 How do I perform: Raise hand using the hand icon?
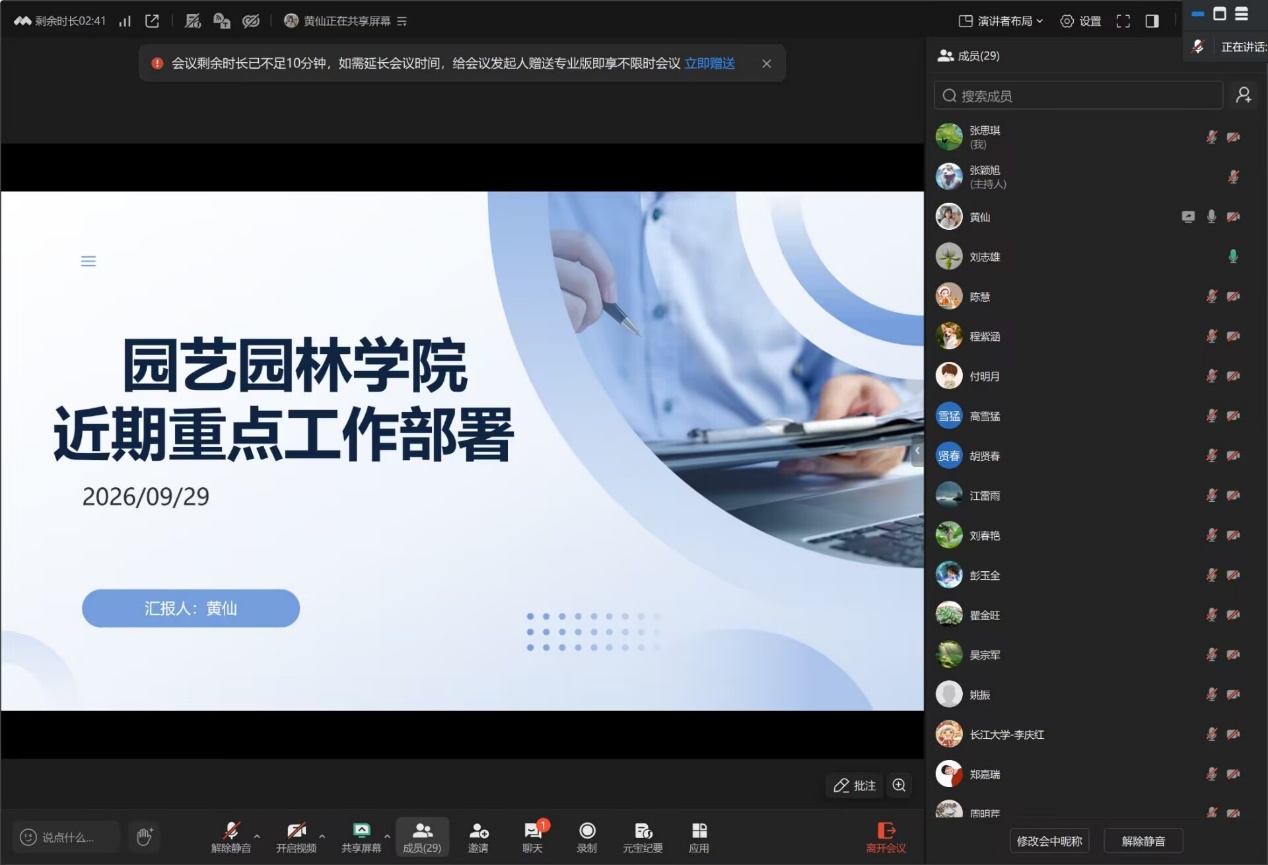pyautogui.click(x=144, y=836)
